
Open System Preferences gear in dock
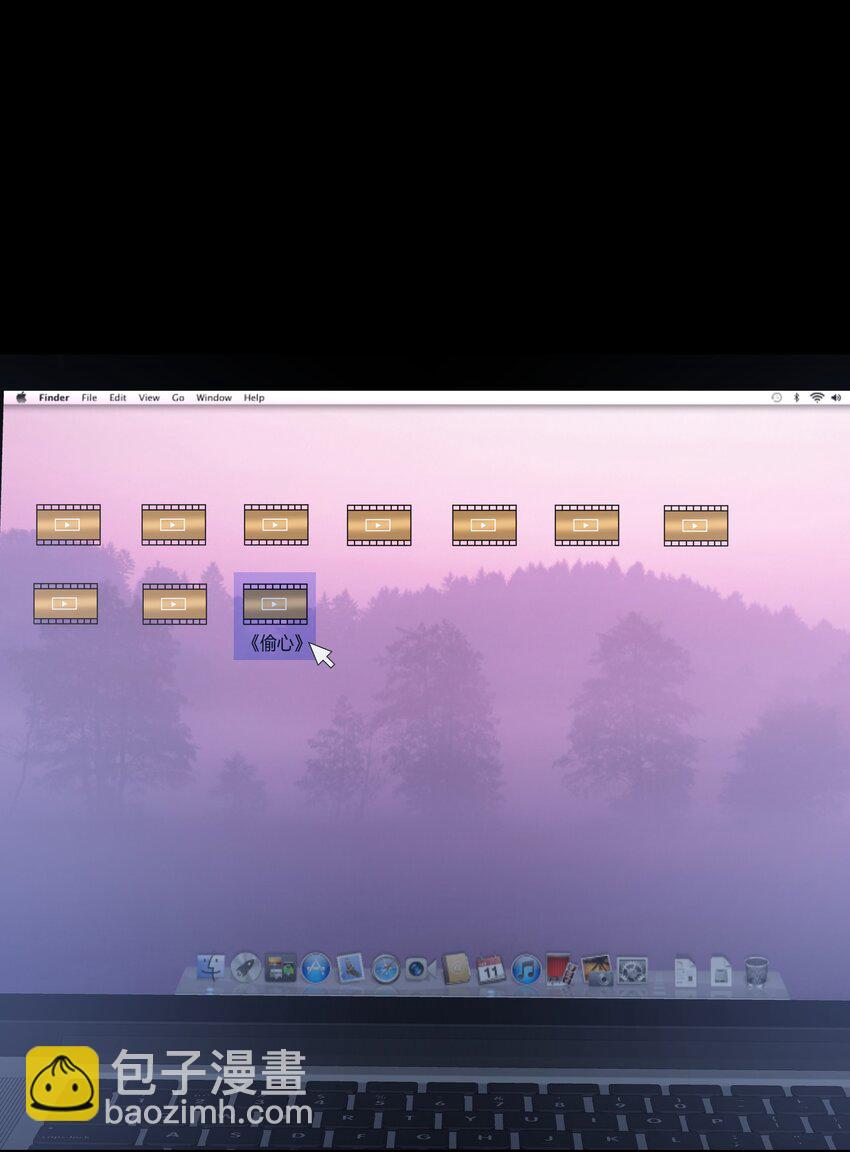632,970
